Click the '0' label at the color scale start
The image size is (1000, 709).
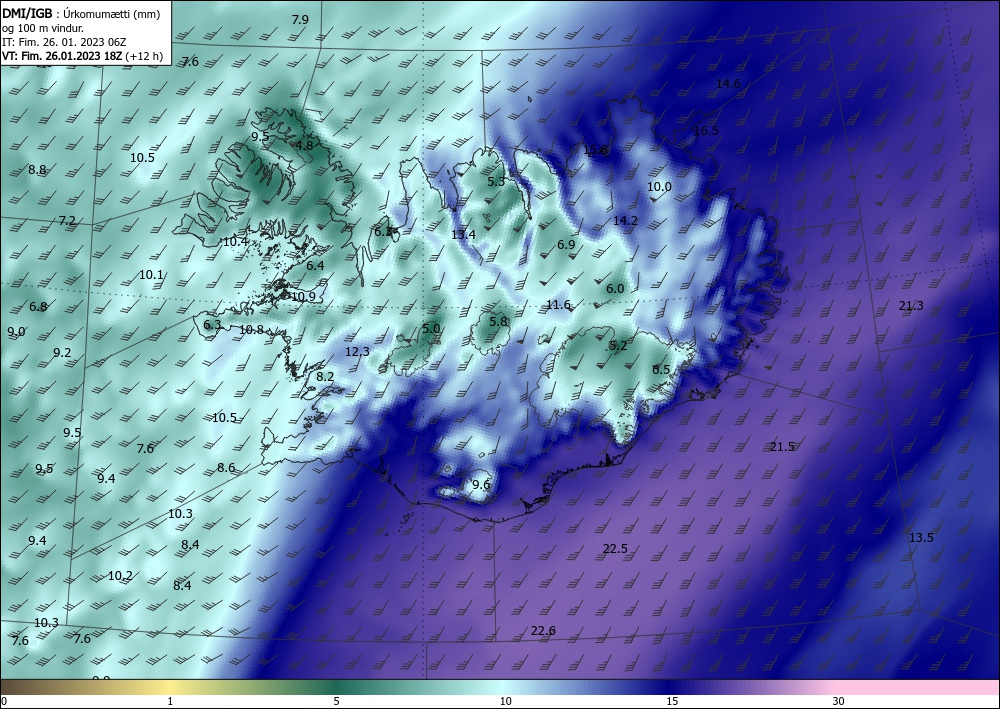4,702
